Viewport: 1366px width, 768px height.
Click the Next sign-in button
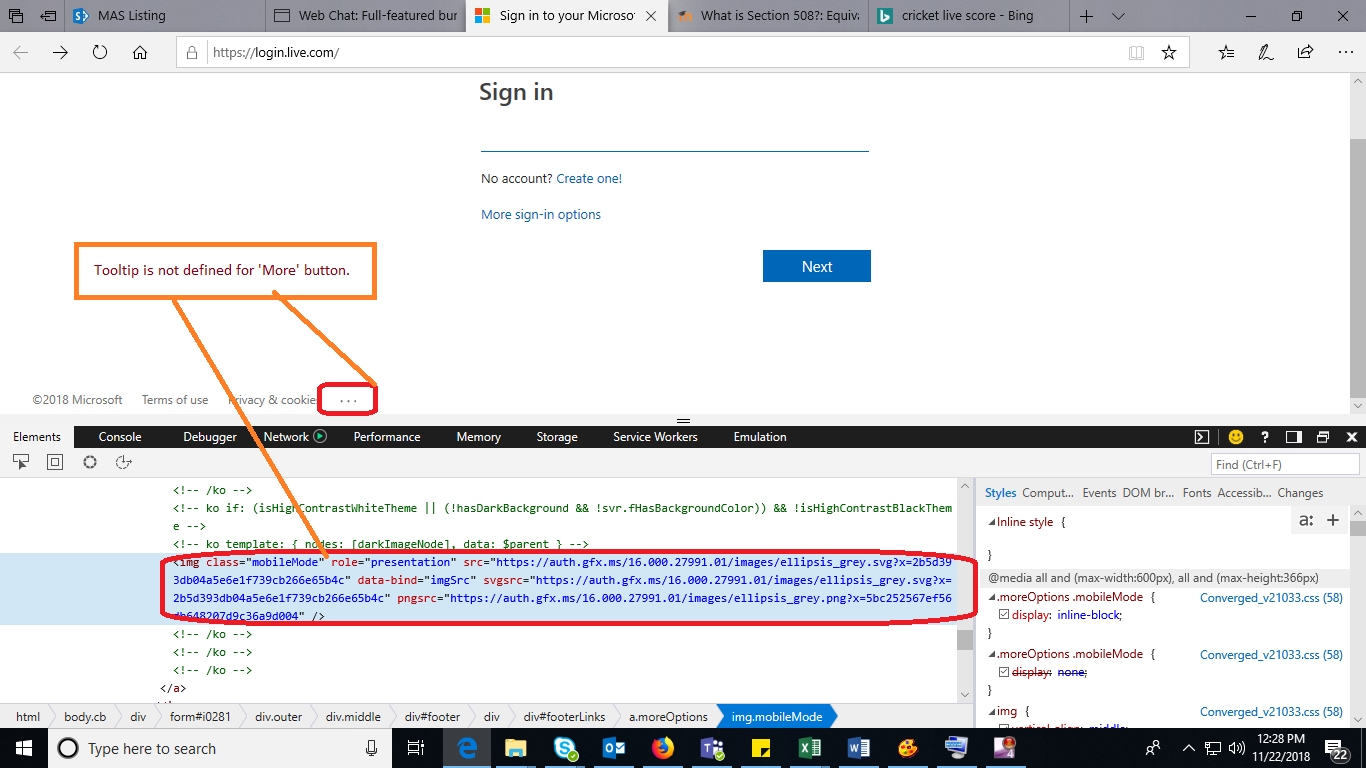coord(817,266)
